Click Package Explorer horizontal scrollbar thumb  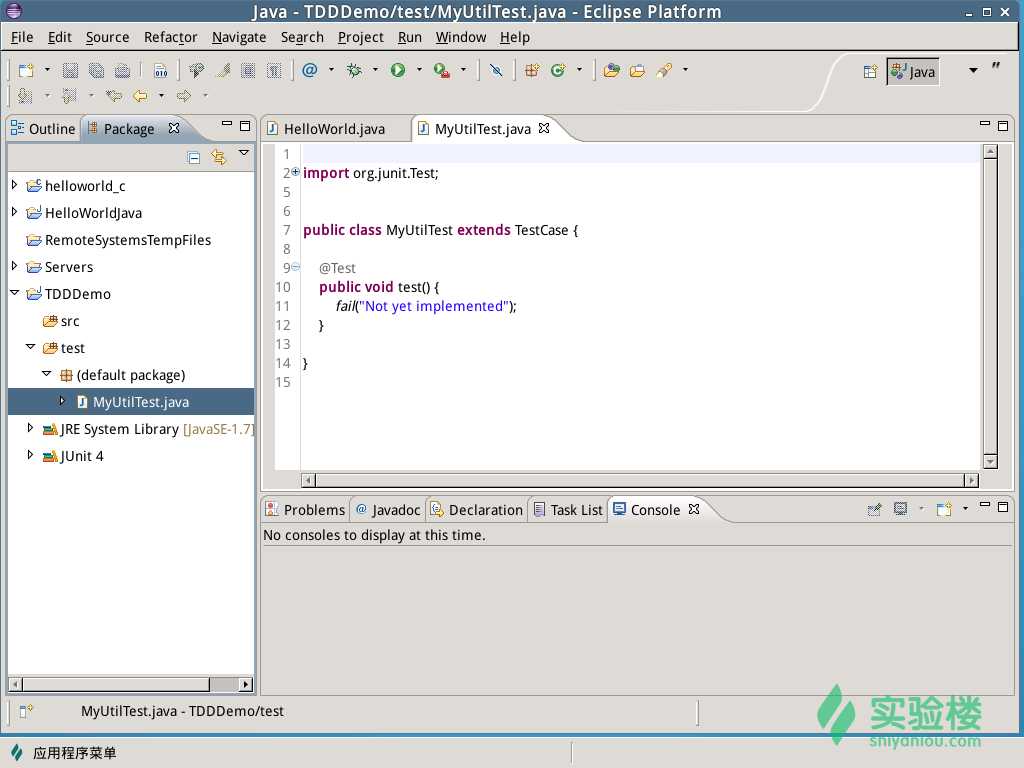(116, 684)
